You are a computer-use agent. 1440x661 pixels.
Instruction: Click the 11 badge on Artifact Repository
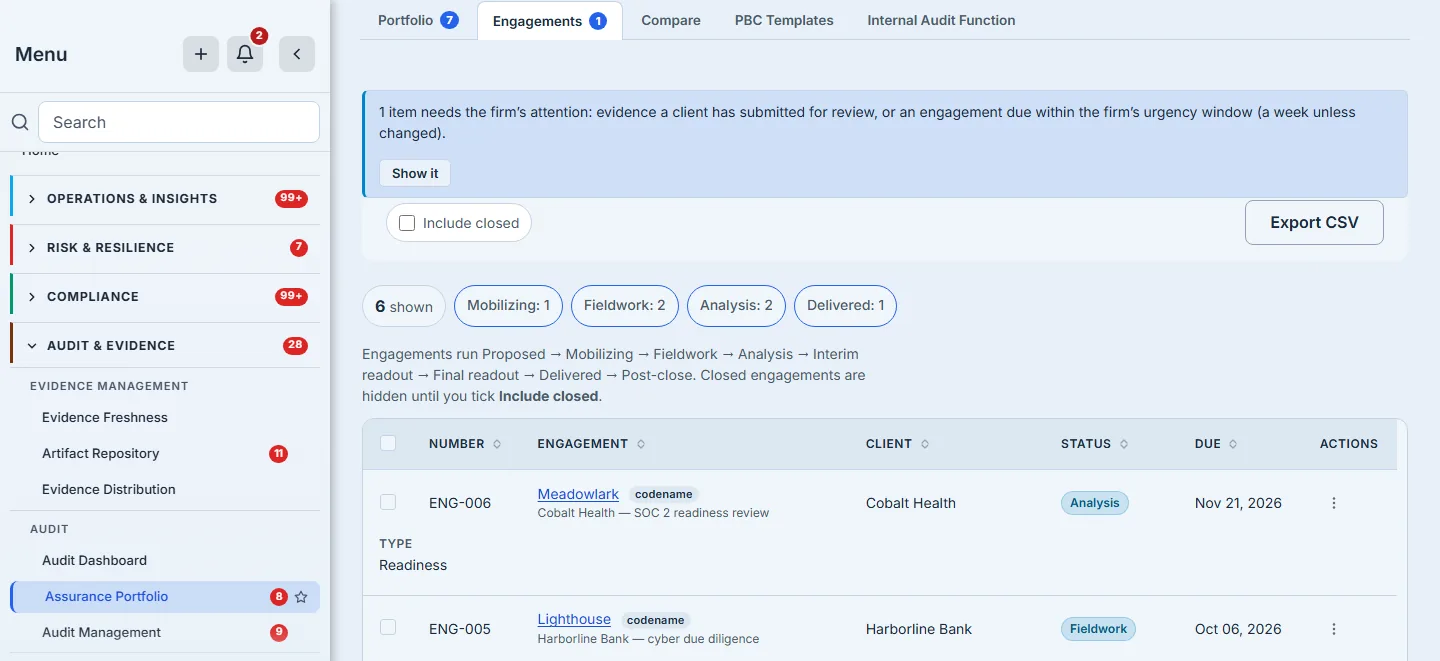pos(279,454)
